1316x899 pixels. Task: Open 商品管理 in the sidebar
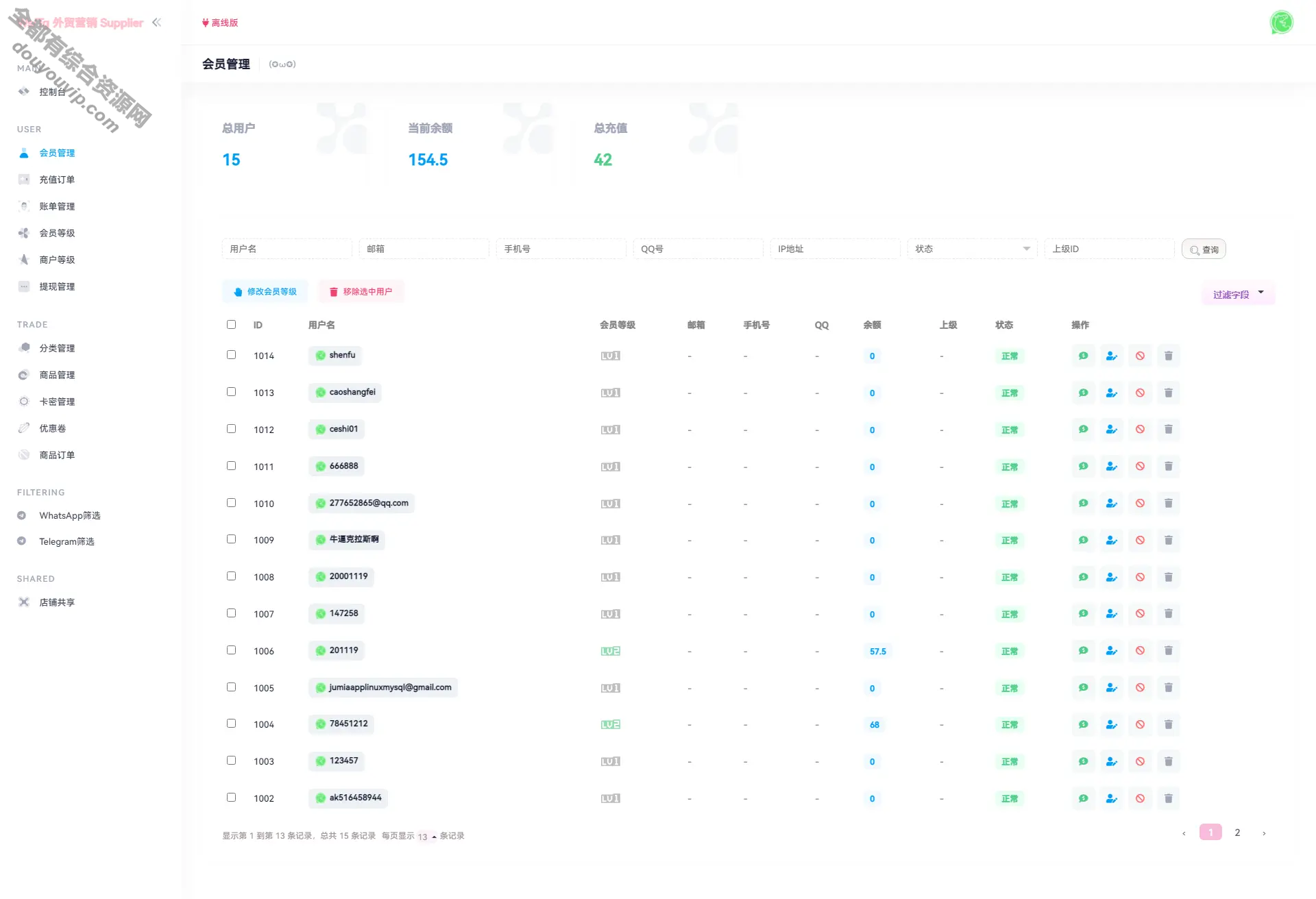pos(57,375)
